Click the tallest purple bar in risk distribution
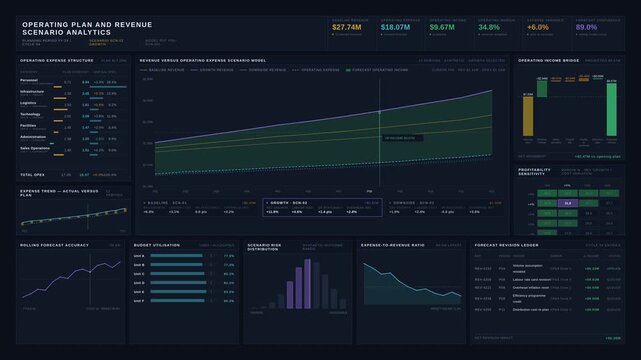Viewport: 641px width, 360px height. coord(307,284)
